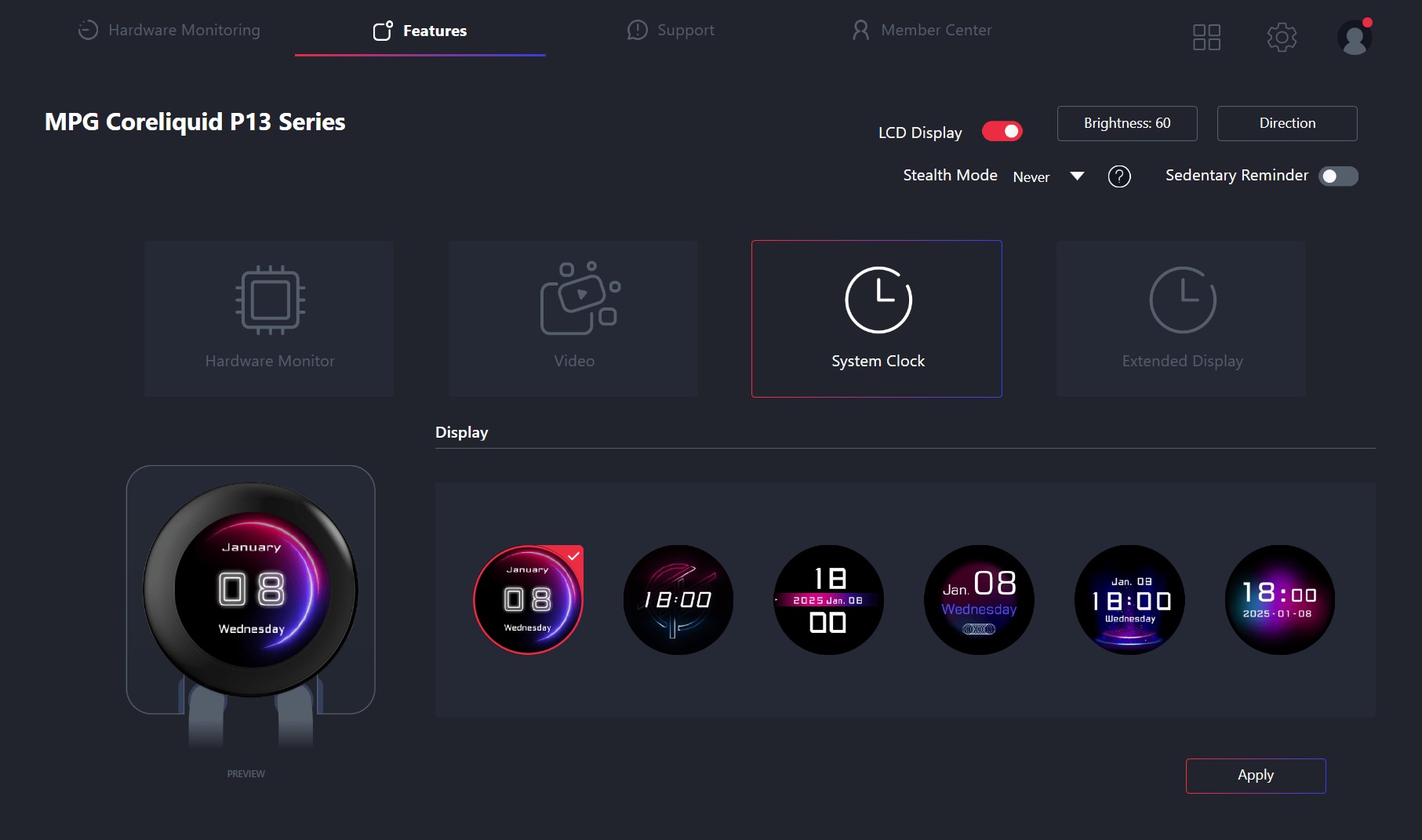Click the user profile avatar
Screen dimensions: 1422x840
[x=1355, y=37]
